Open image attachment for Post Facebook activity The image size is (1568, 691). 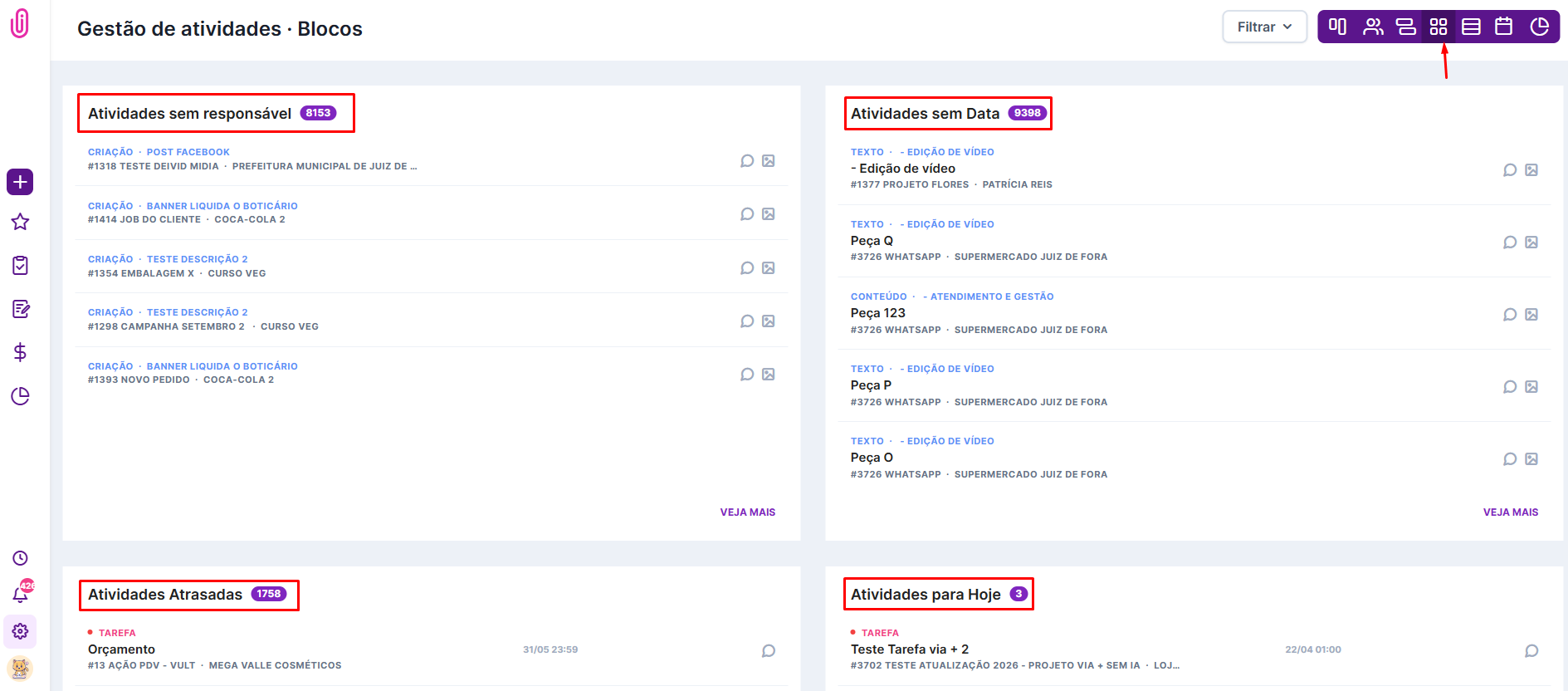(769, 160)
